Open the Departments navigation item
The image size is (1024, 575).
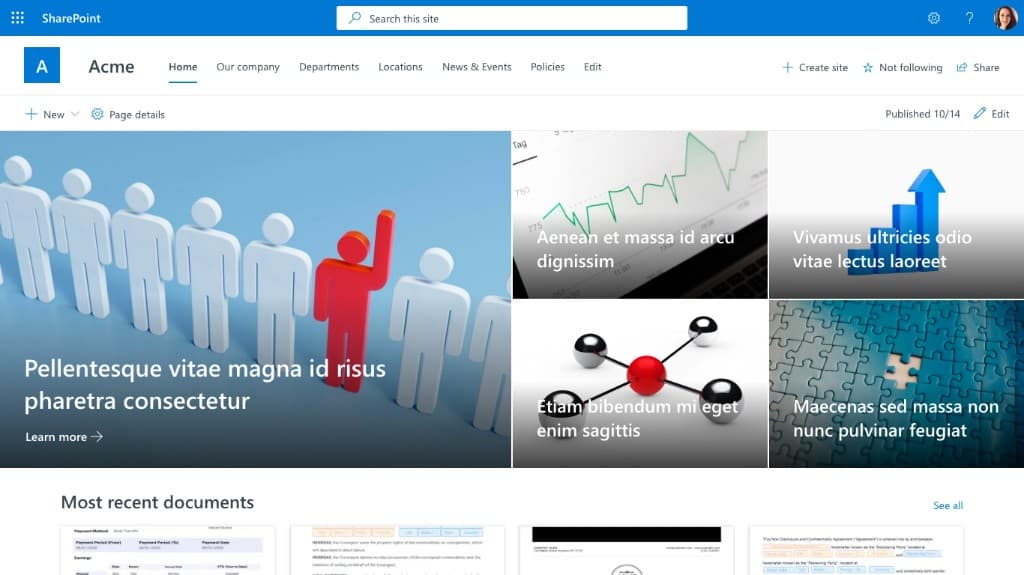pyautogui.click(x=329, y=67)
